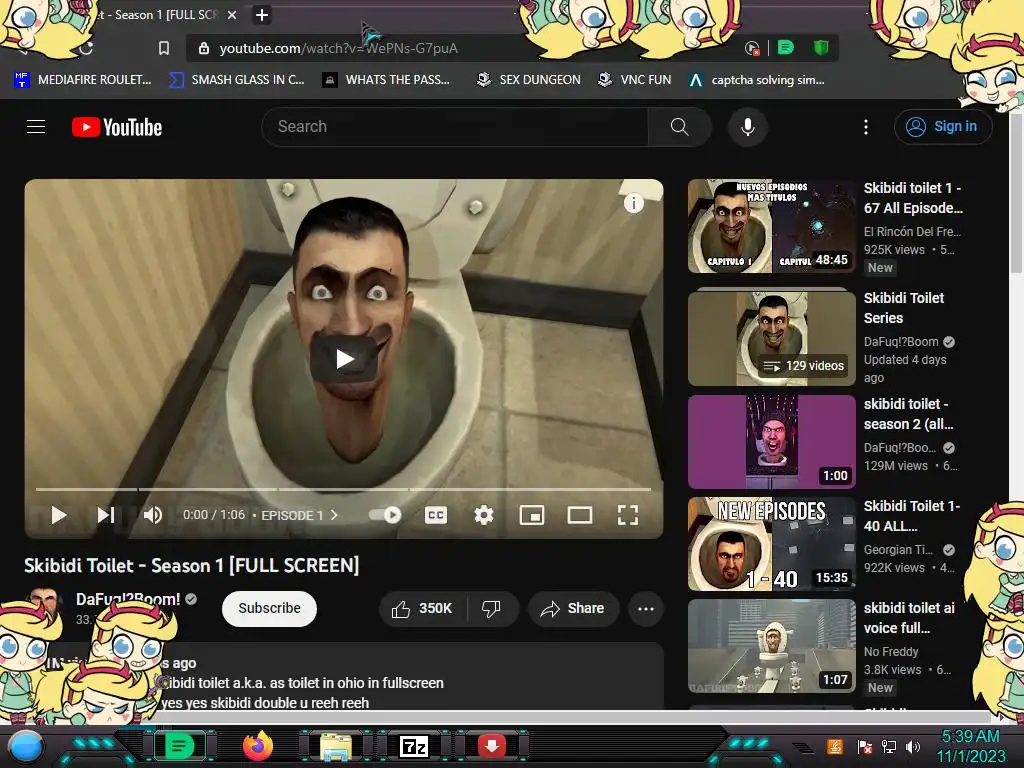The width and height of the screenshot is (1024, 768).
Task: Enable theater mode
Action: (580, 515)
